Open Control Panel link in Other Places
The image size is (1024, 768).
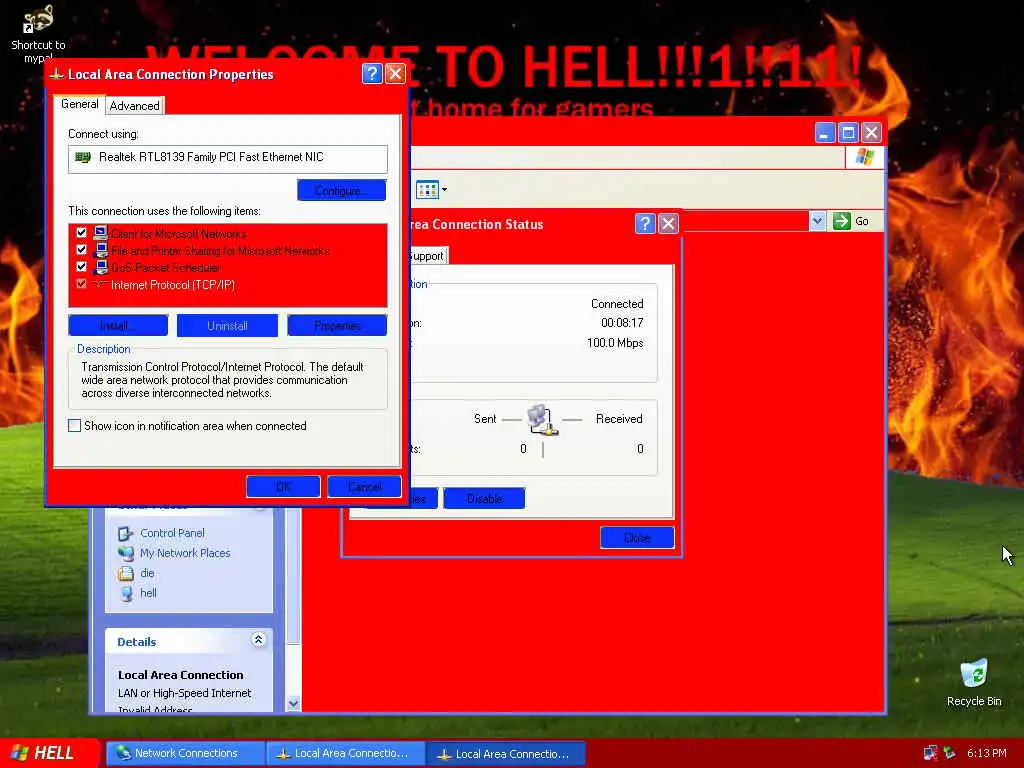click(172, 533)
